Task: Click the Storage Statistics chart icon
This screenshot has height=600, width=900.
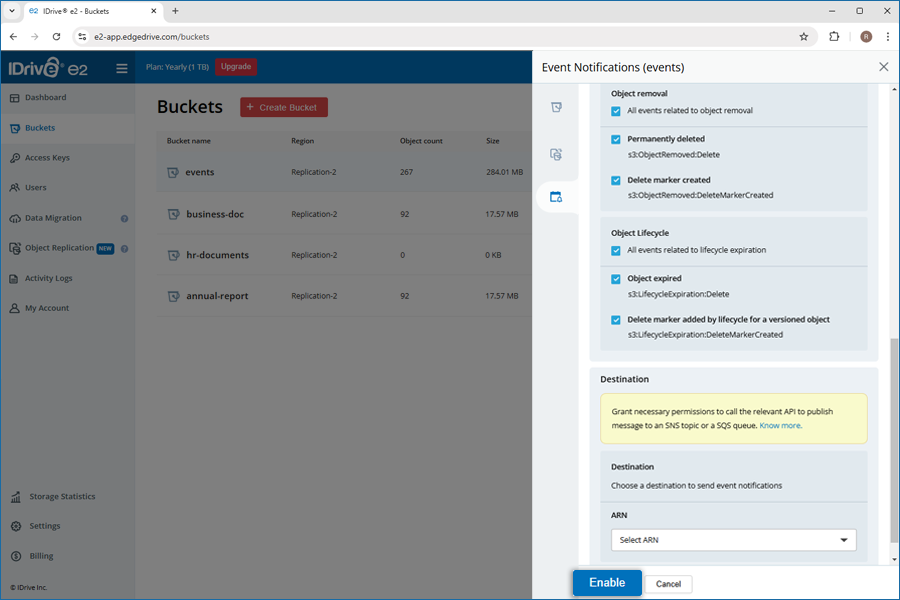Action: 15,497
